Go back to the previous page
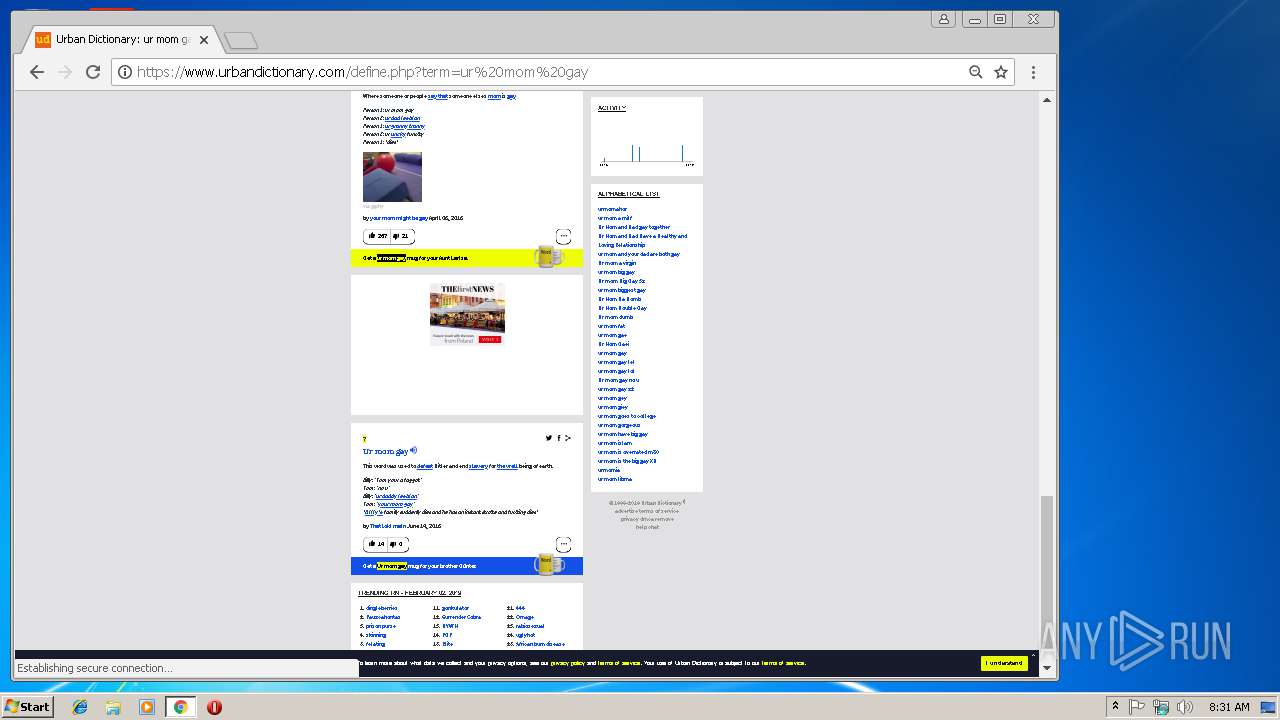 point(37,72)
